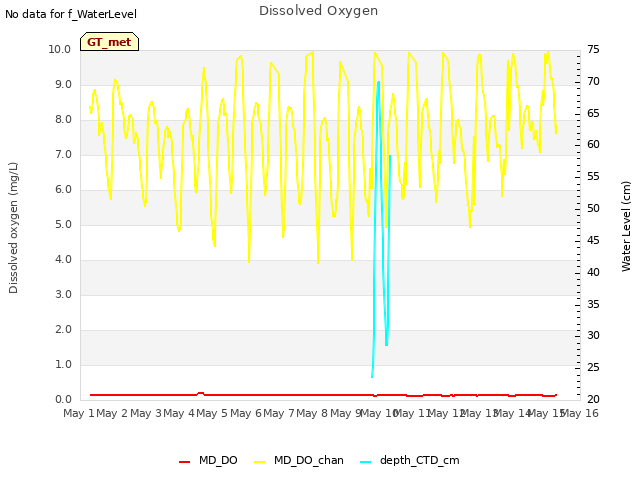
Task: Click the May 8 date tick label
Action: coord(312,413)
